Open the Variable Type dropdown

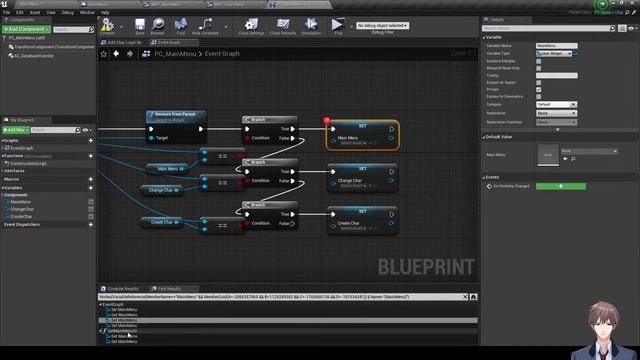554,53
